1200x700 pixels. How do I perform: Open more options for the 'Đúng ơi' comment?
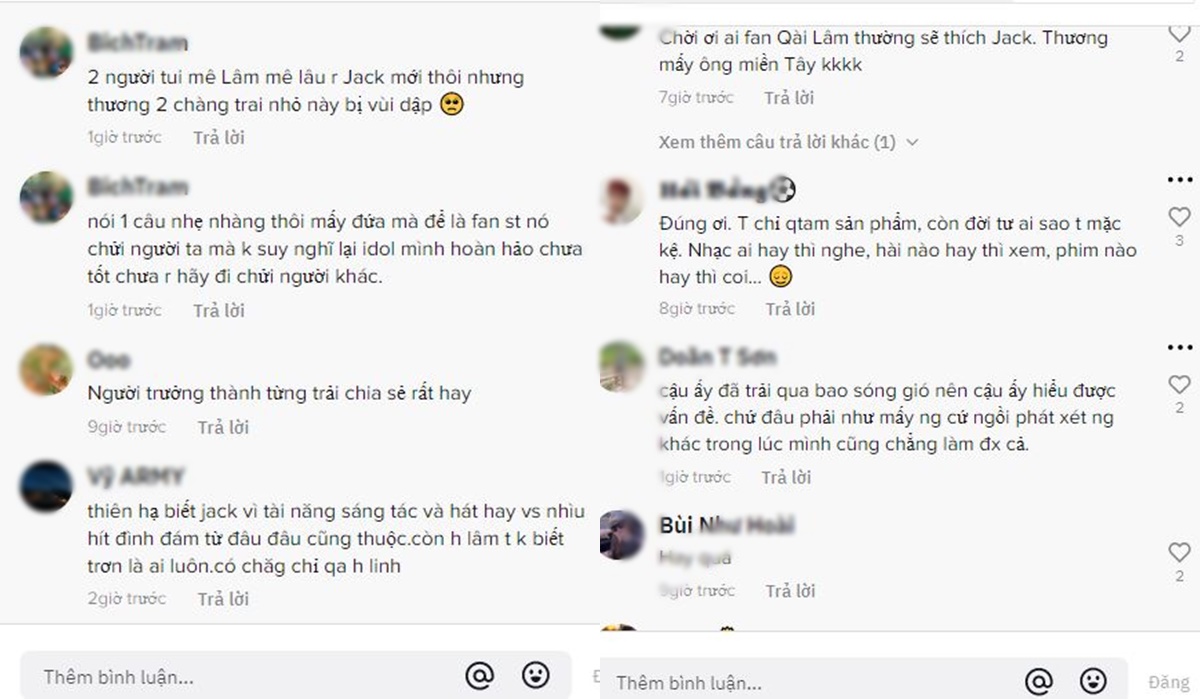click(x=1180, y=180)
